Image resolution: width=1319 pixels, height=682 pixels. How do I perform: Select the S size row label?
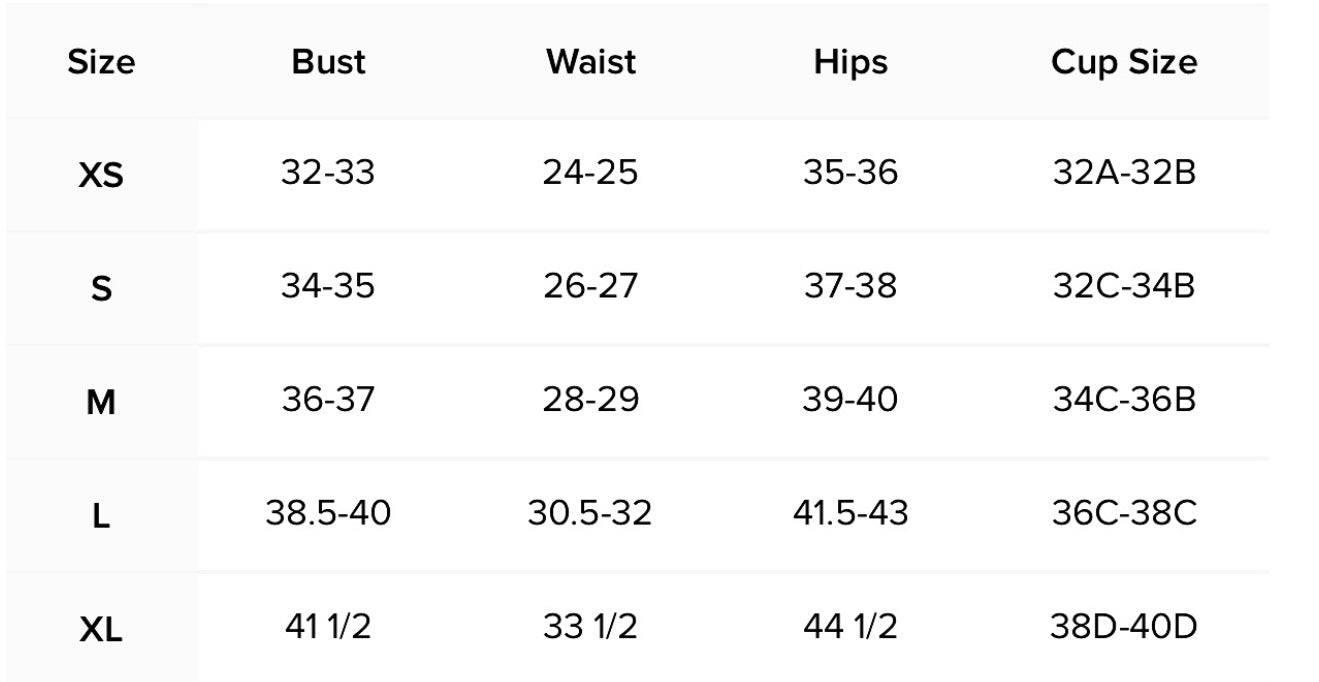tap(101, 290)
